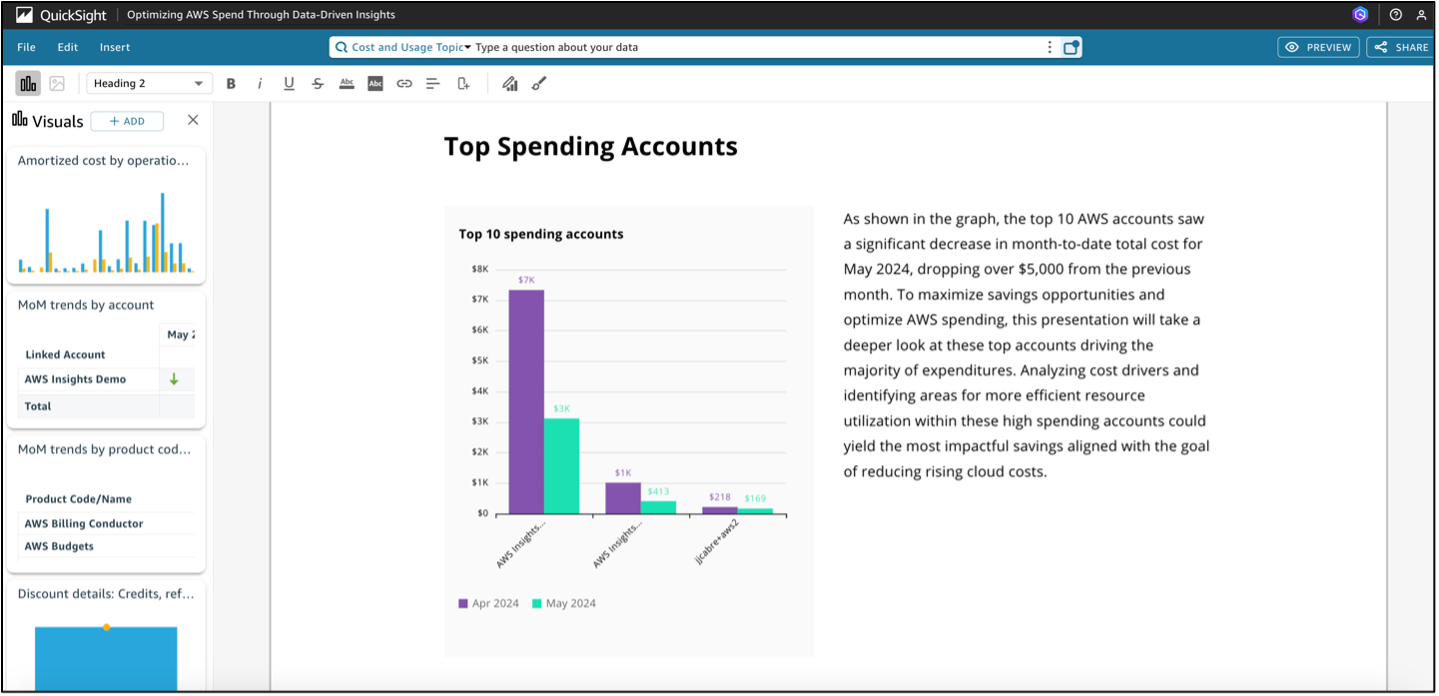This screenshot has height=696, width=1439.
Task: Click the + ADD visuals button
Action: pos(127,121)
